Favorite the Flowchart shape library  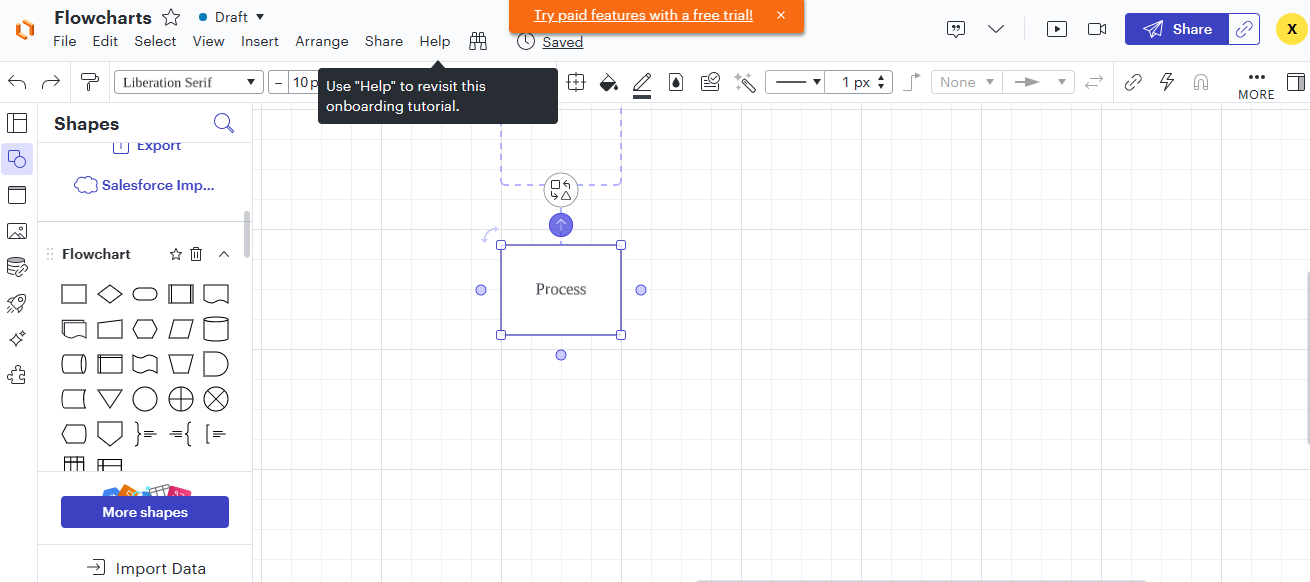pos(175,254)
